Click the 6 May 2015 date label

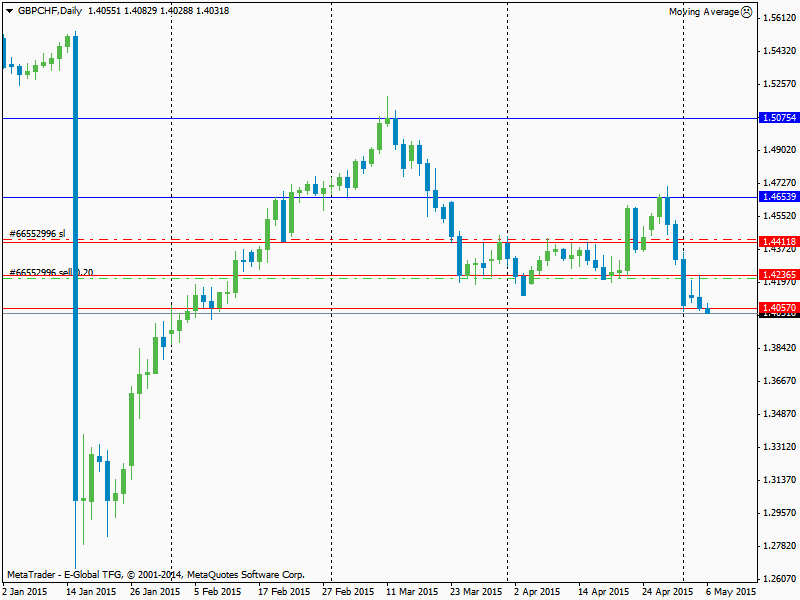731,592
